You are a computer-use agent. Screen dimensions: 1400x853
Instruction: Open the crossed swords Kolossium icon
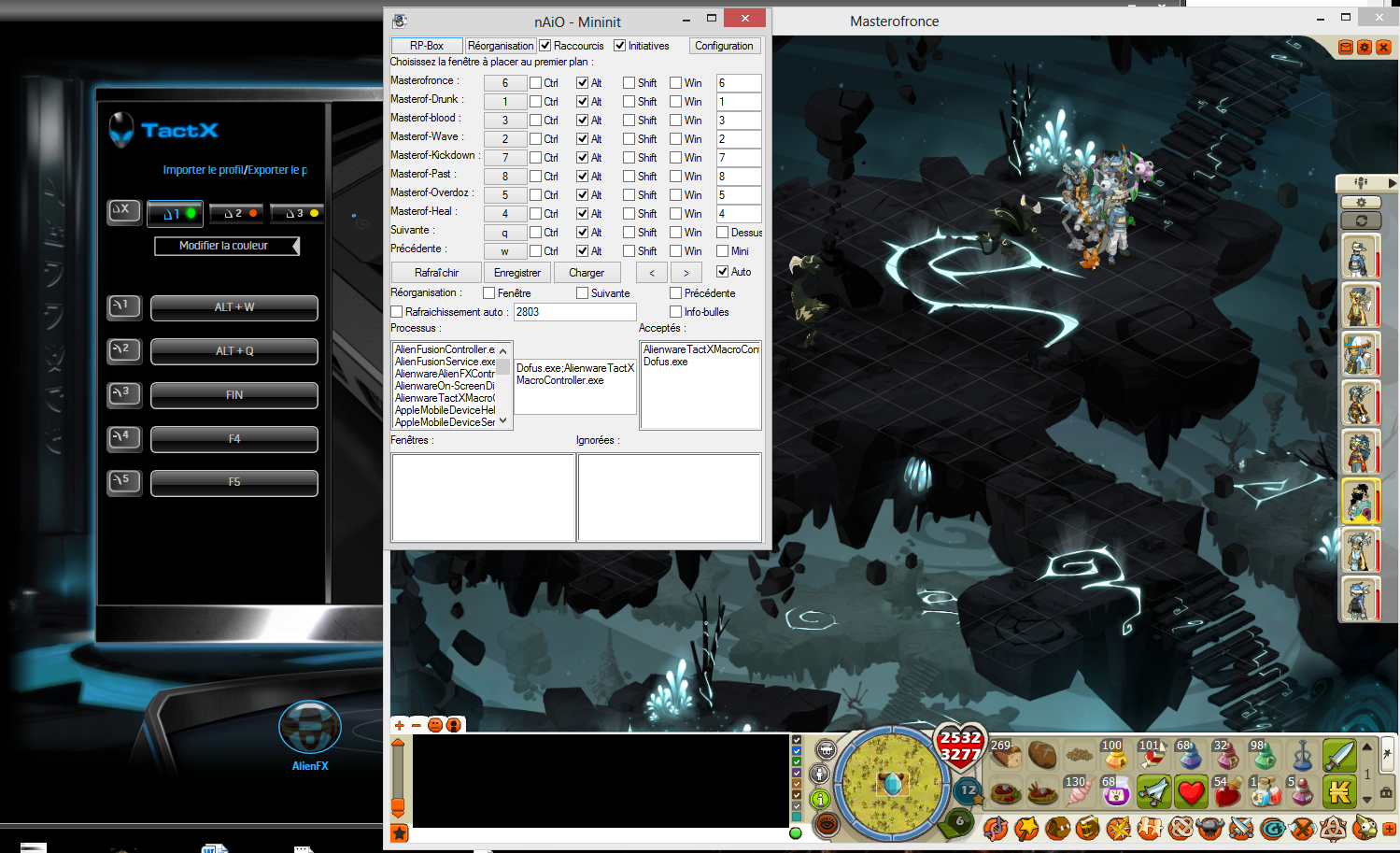(1241, 829)
